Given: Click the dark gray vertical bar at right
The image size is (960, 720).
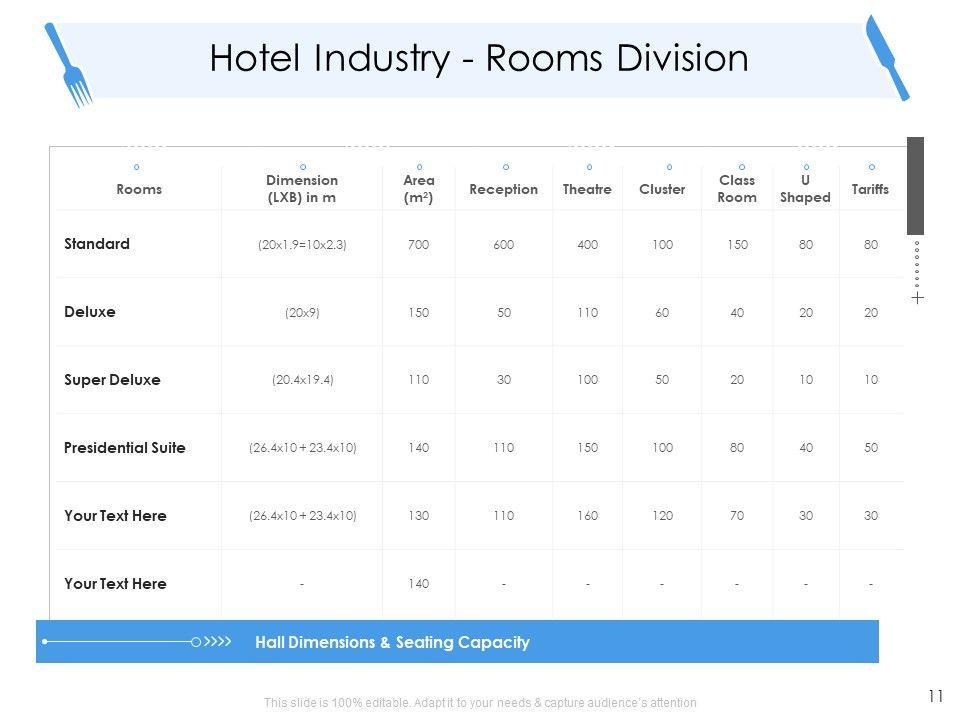Looking at the screenshot, I should pyautogui.click(x=915, y=186).
